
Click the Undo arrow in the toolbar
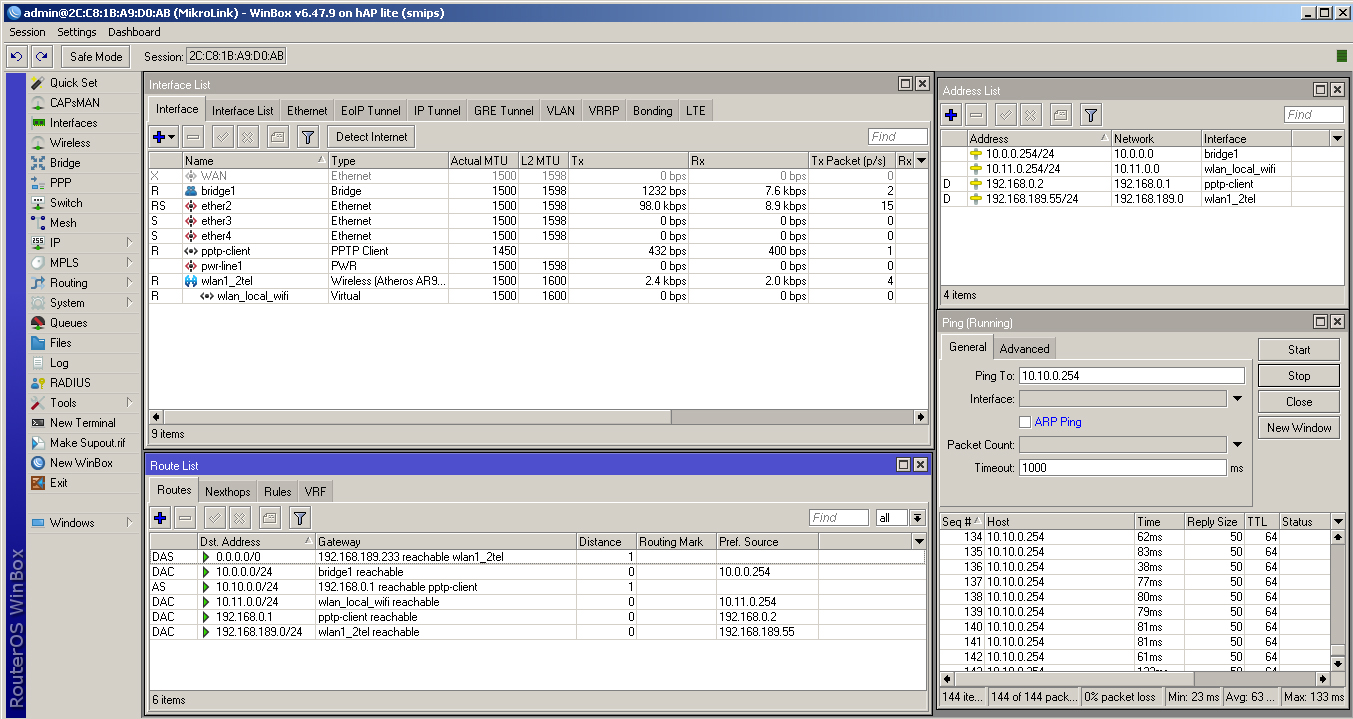click(x=16, y=56)
